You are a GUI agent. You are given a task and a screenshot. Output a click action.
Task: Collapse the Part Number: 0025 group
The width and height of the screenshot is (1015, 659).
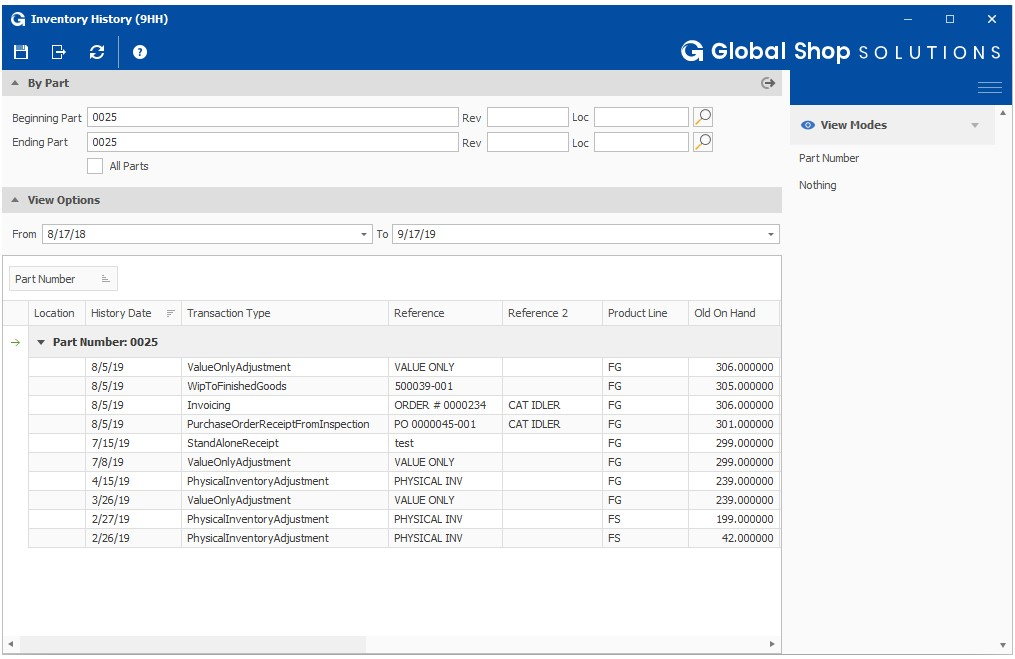tap(41, 342)
